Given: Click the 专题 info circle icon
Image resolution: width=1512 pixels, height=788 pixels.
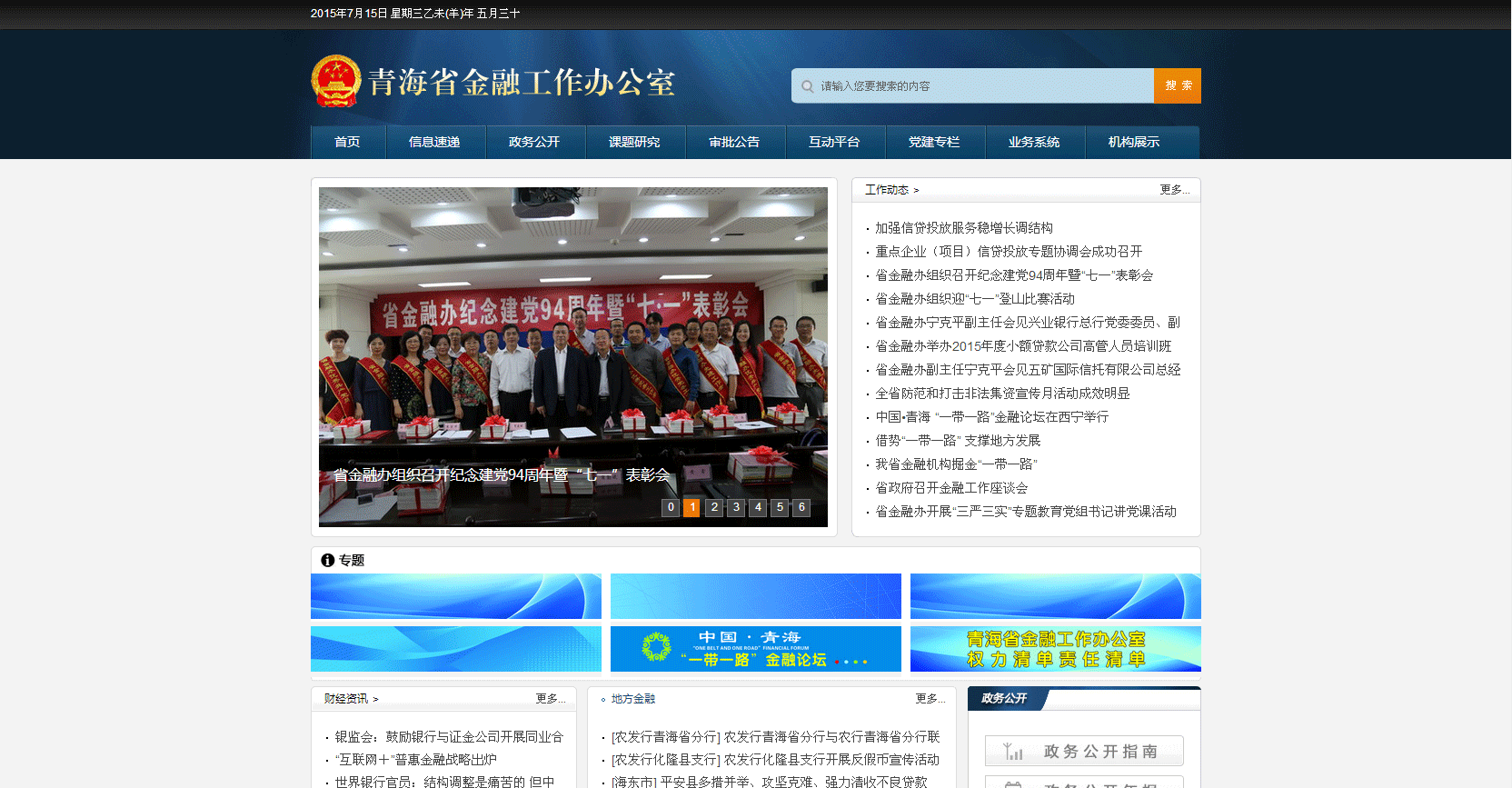Looking at the screenshot, I should pos(327,560).
